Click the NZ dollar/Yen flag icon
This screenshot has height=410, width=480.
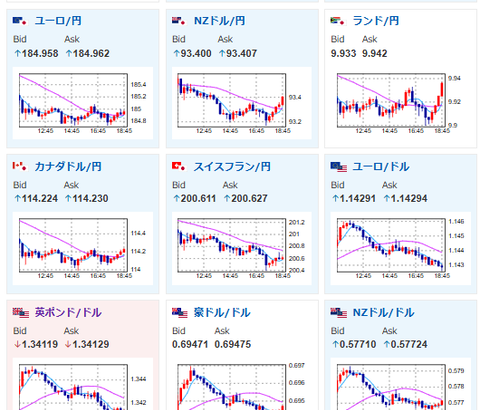(179, 21)
